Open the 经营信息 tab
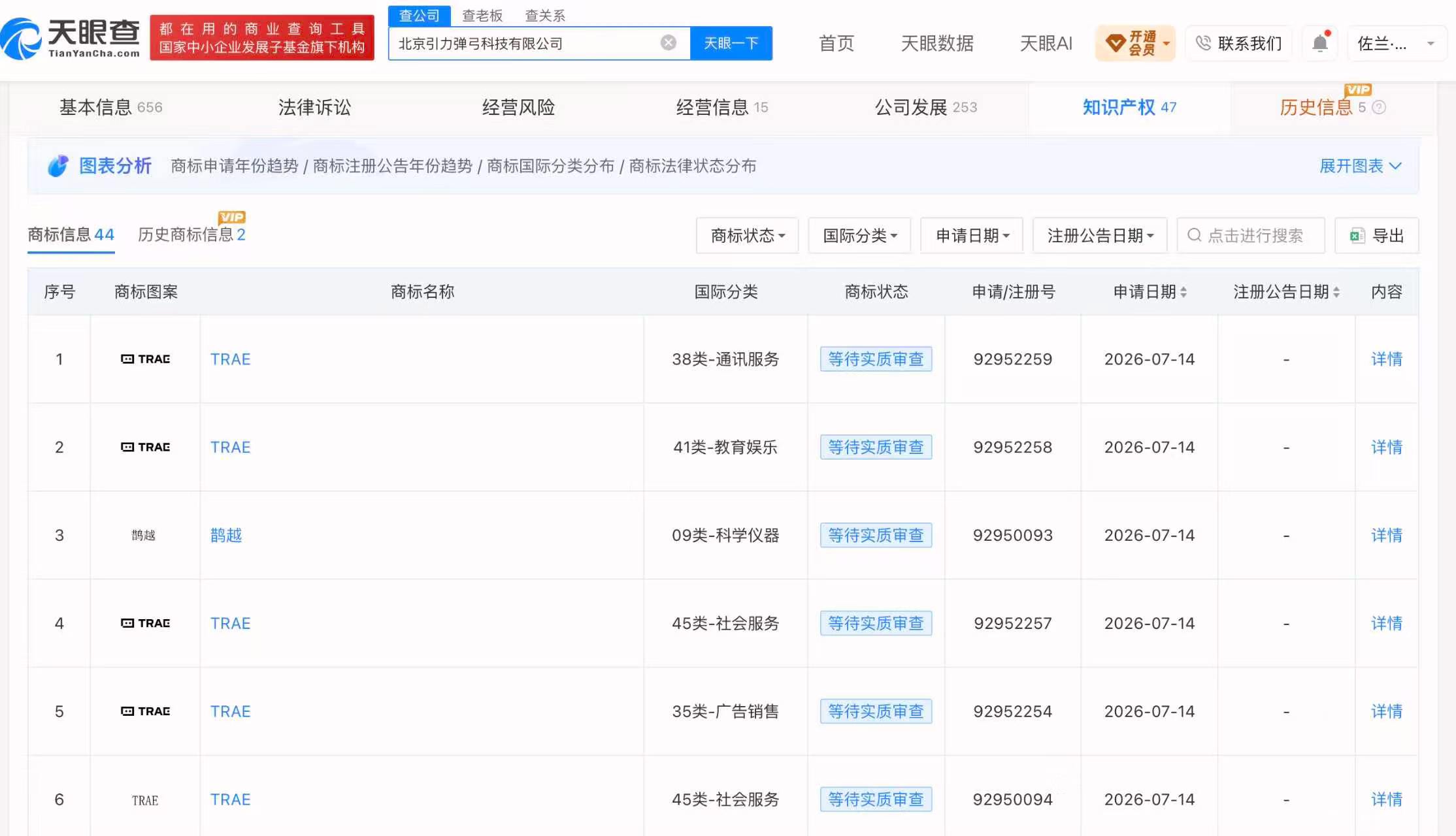The image size is (1456, 836). 722,107
